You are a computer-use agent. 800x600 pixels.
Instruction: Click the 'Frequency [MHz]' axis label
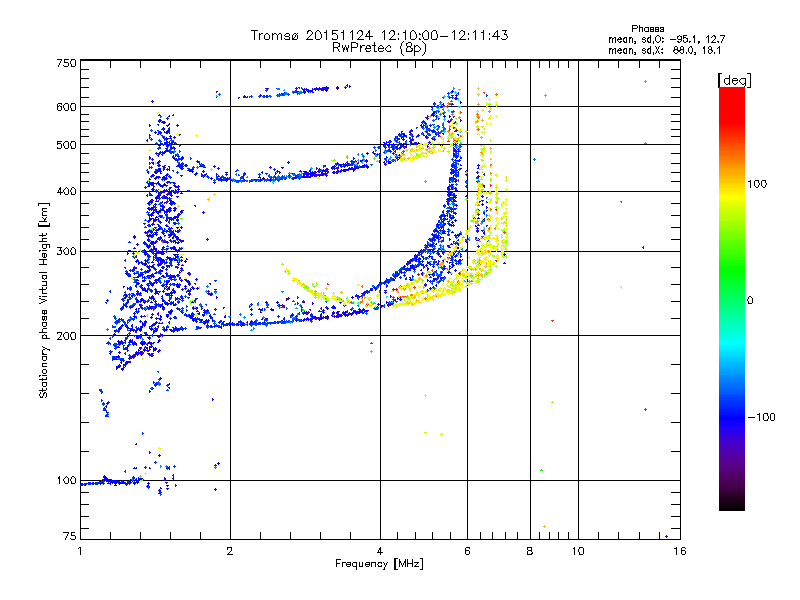coord(379,564)
